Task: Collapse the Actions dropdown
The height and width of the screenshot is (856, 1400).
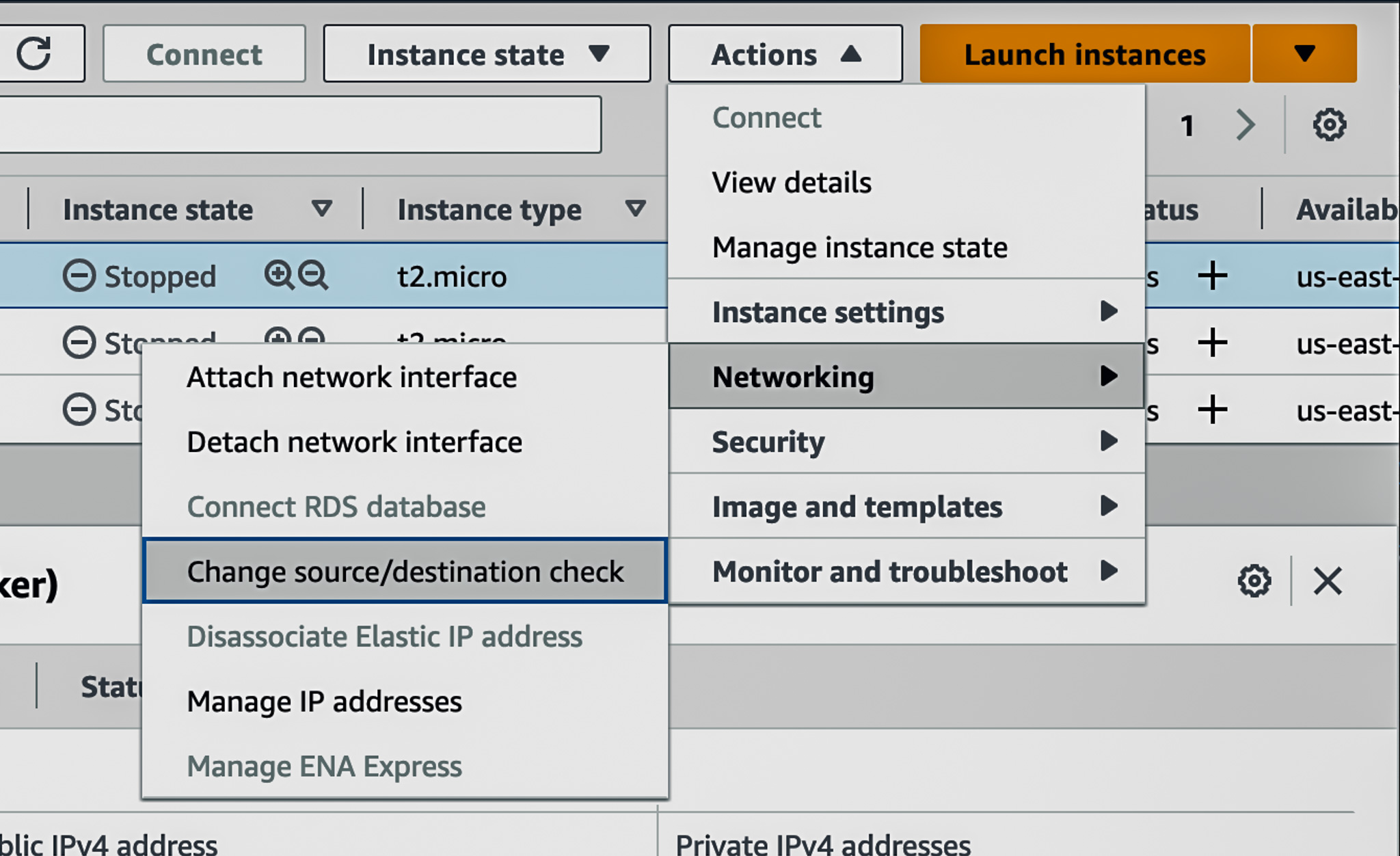Action: (785, 54)
